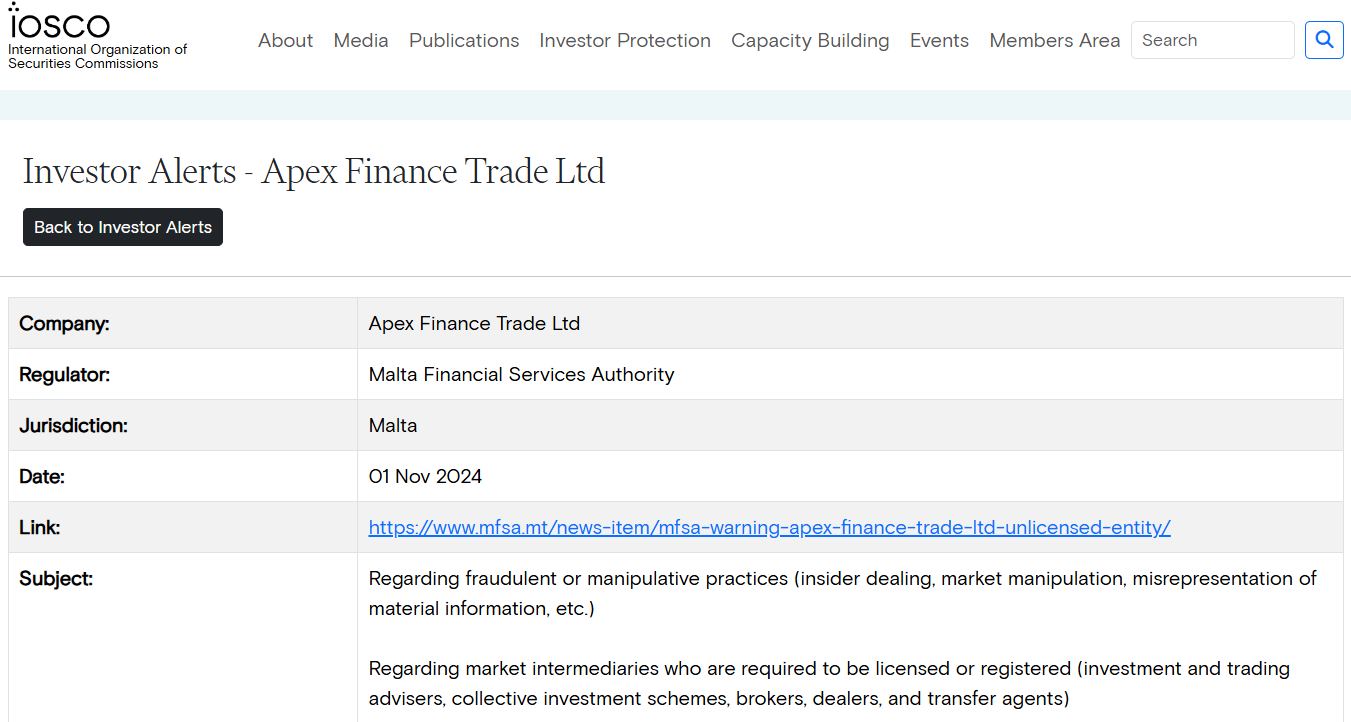Open the Members Area menu
The image size is (1351, 722).
pos(1054,41)
